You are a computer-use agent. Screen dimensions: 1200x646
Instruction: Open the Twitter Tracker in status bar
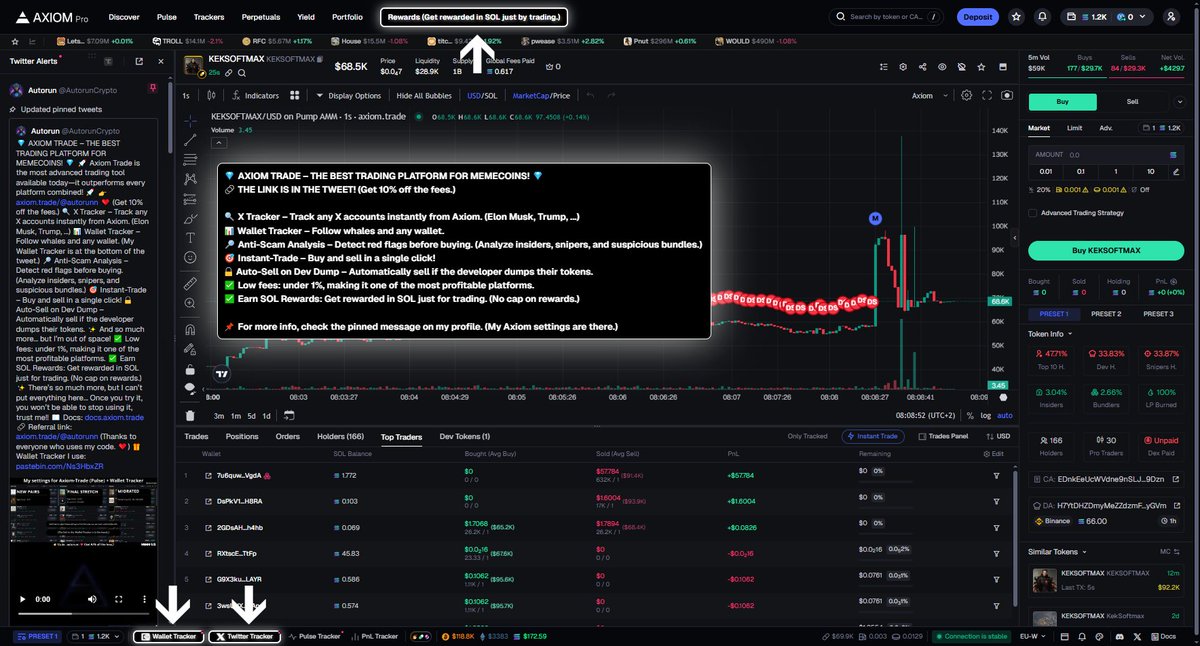tap(245, 636)
